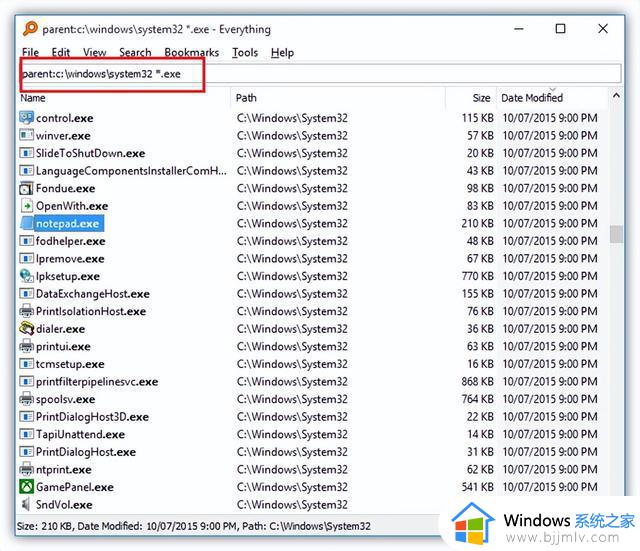Click the dialer.exe phone icon
Viewport: 640px width, 551px height.
coord(27,329)
